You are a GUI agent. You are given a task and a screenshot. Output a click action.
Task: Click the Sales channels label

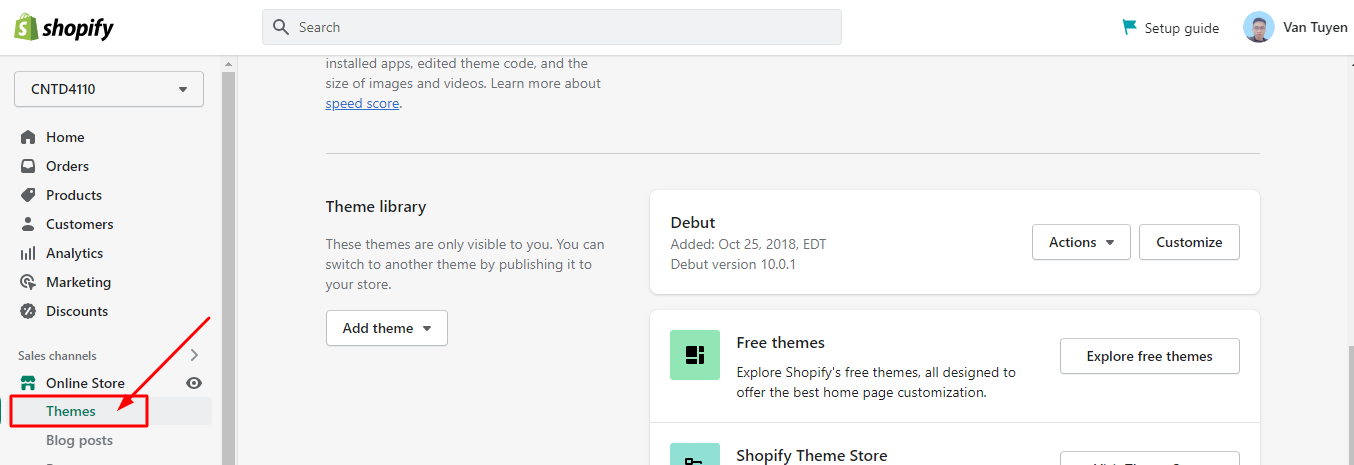(57, 355)
